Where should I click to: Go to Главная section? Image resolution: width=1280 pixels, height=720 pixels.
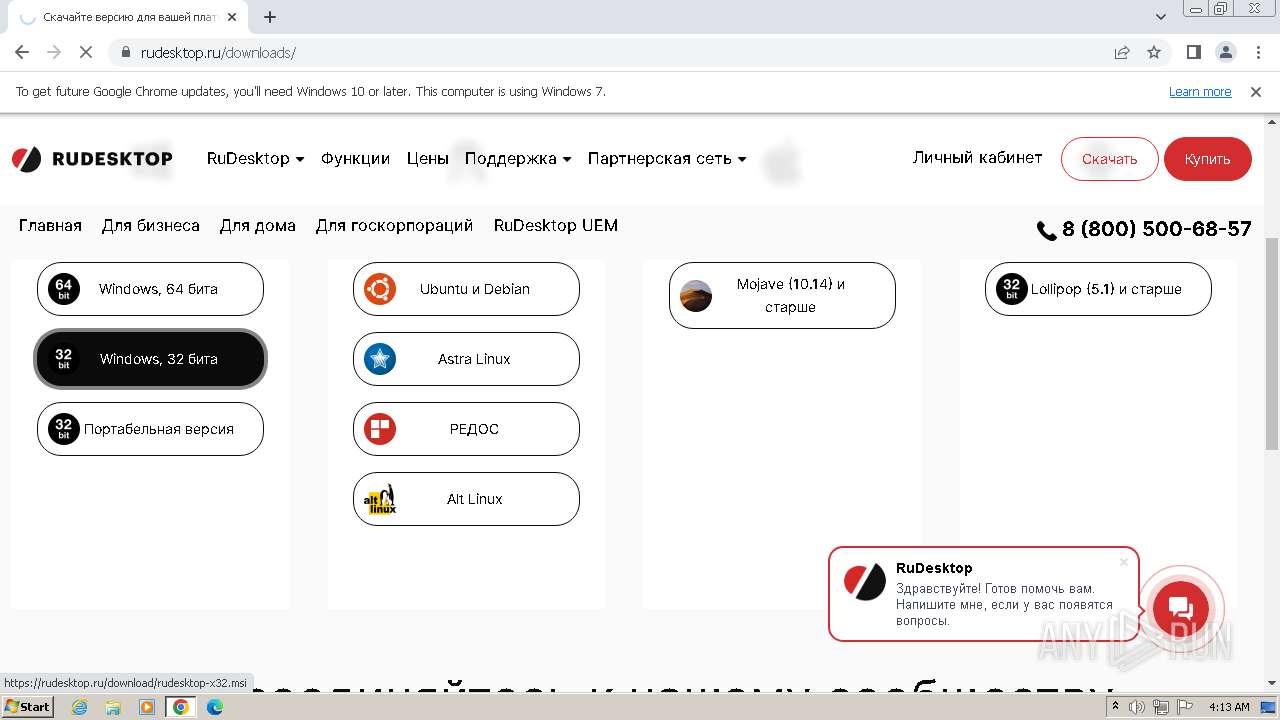(50, 225)
